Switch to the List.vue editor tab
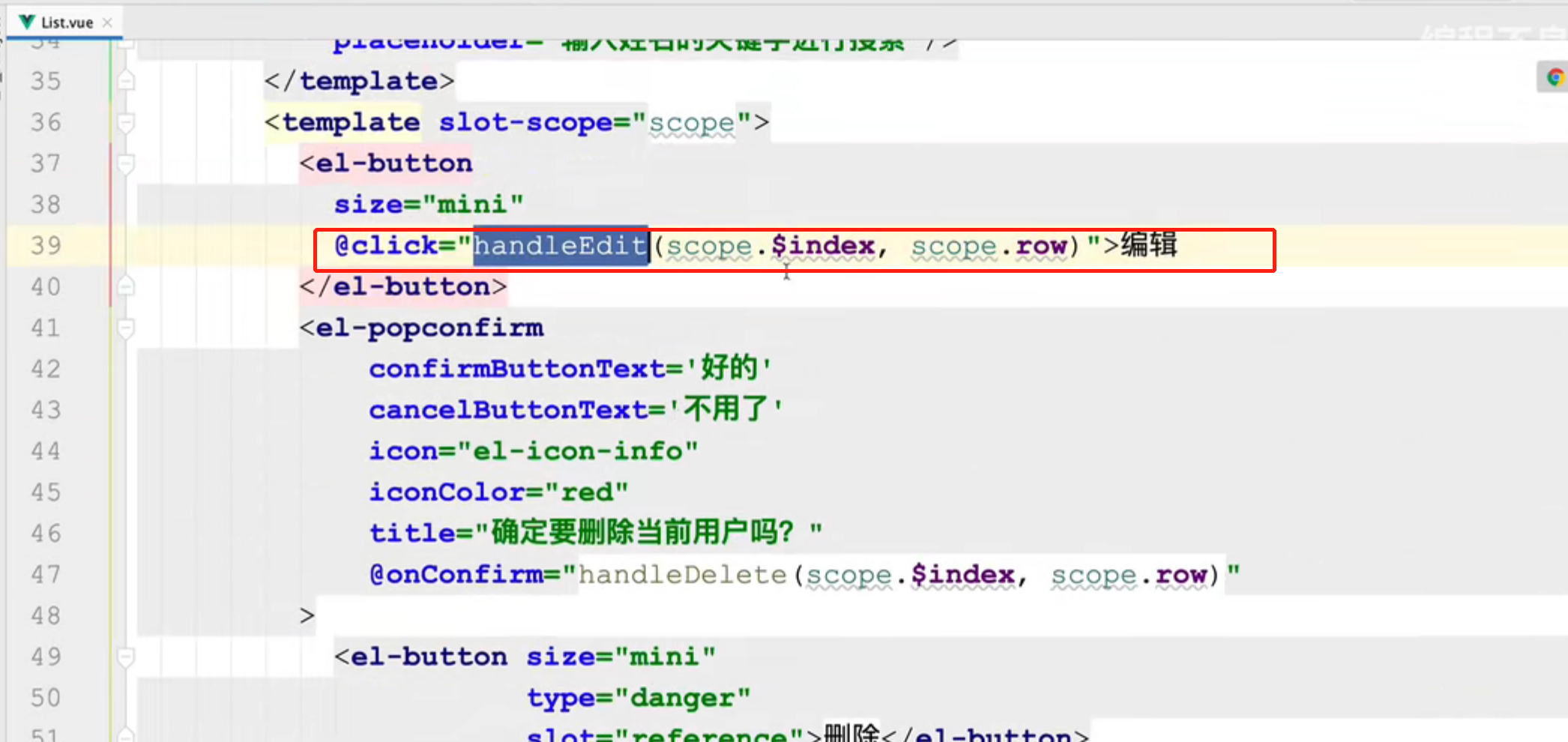The width and height of the screenshot is (1568, 742). pyautogui.click(x=66, y=22)
